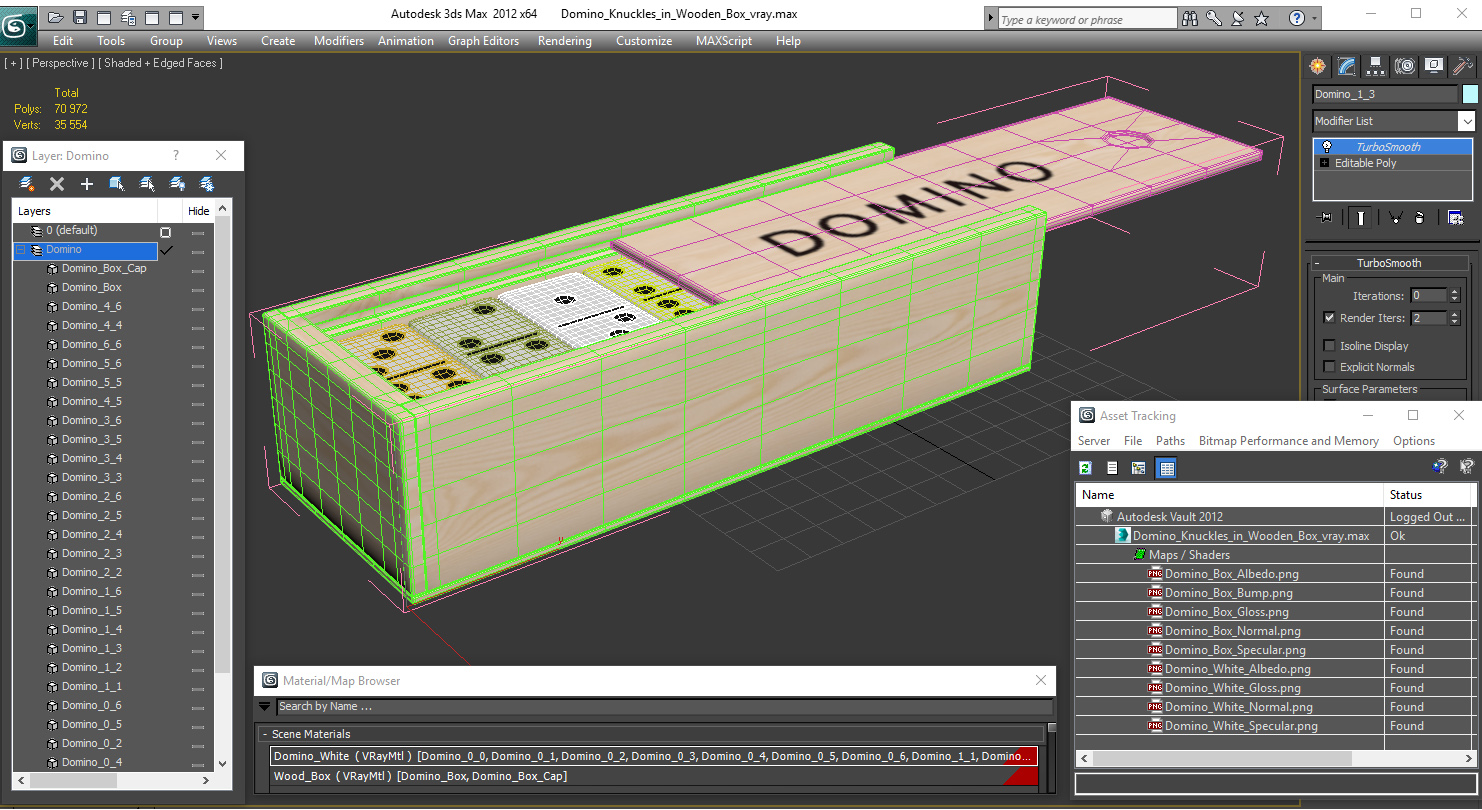
Task: Collapse the Scene Materials section
Action: coord(265,734)
